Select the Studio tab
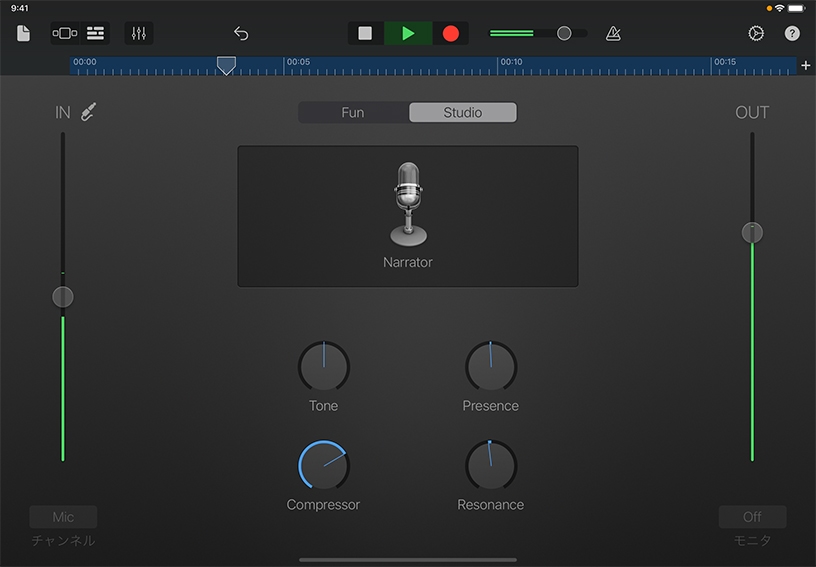Screen dimensions: 816x567 click(463, 112)
